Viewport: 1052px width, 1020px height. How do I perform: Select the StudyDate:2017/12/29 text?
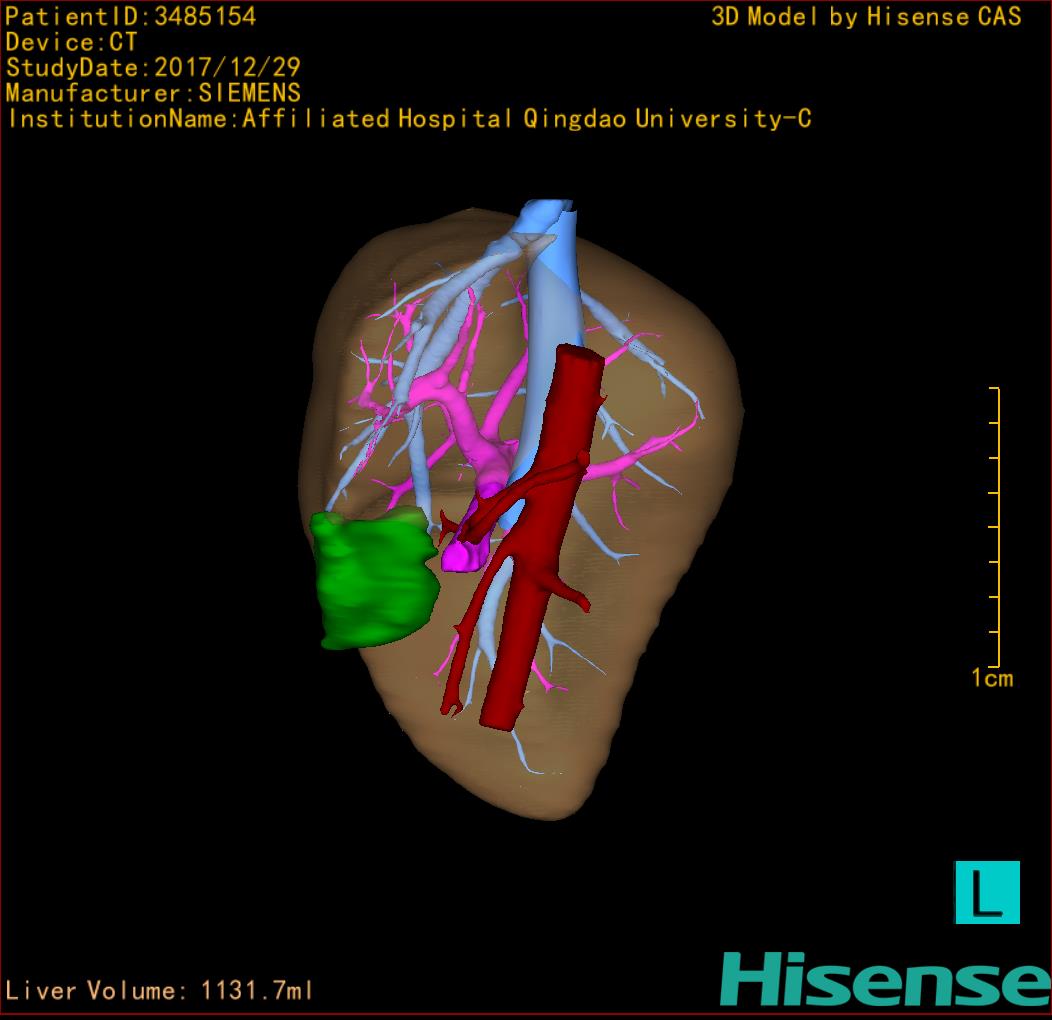(153, 68)
